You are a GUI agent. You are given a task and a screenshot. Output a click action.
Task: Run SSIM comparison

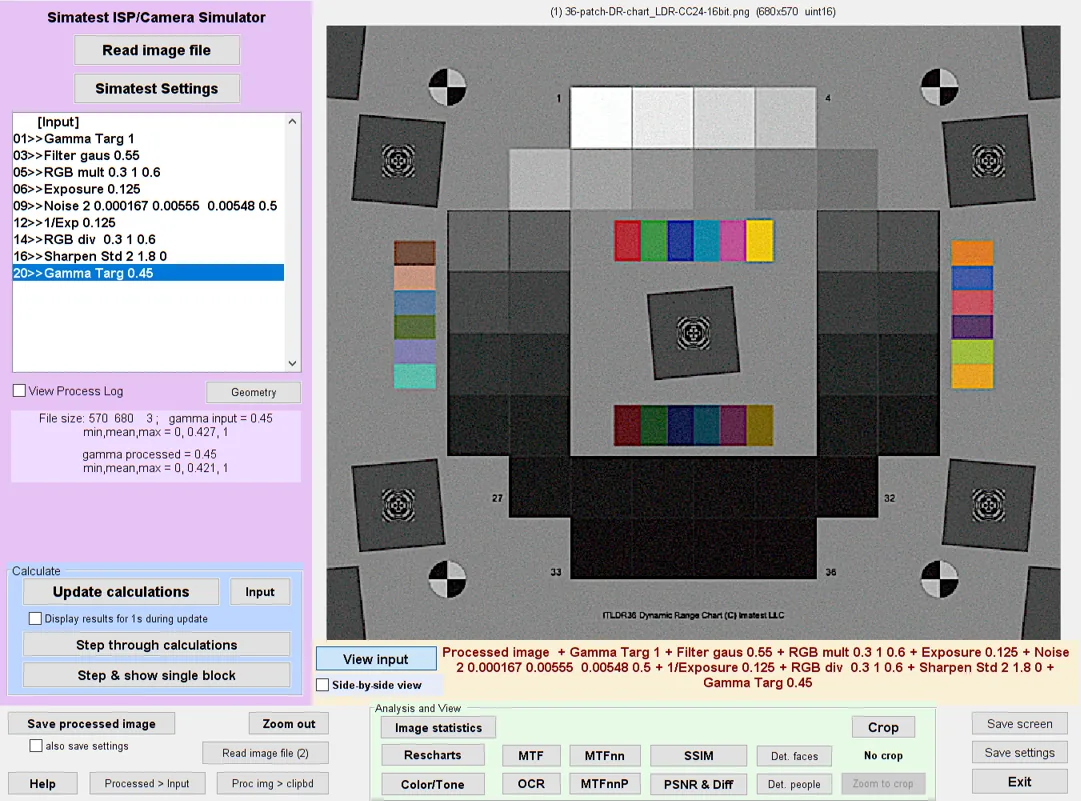(x=698, y=756)
